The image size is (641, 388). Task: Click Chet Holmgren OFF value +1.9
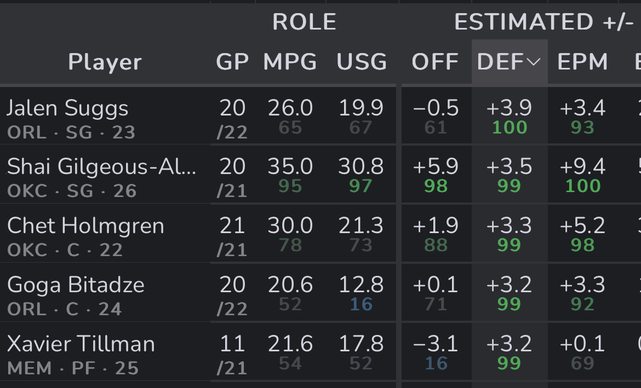[435, 226]
